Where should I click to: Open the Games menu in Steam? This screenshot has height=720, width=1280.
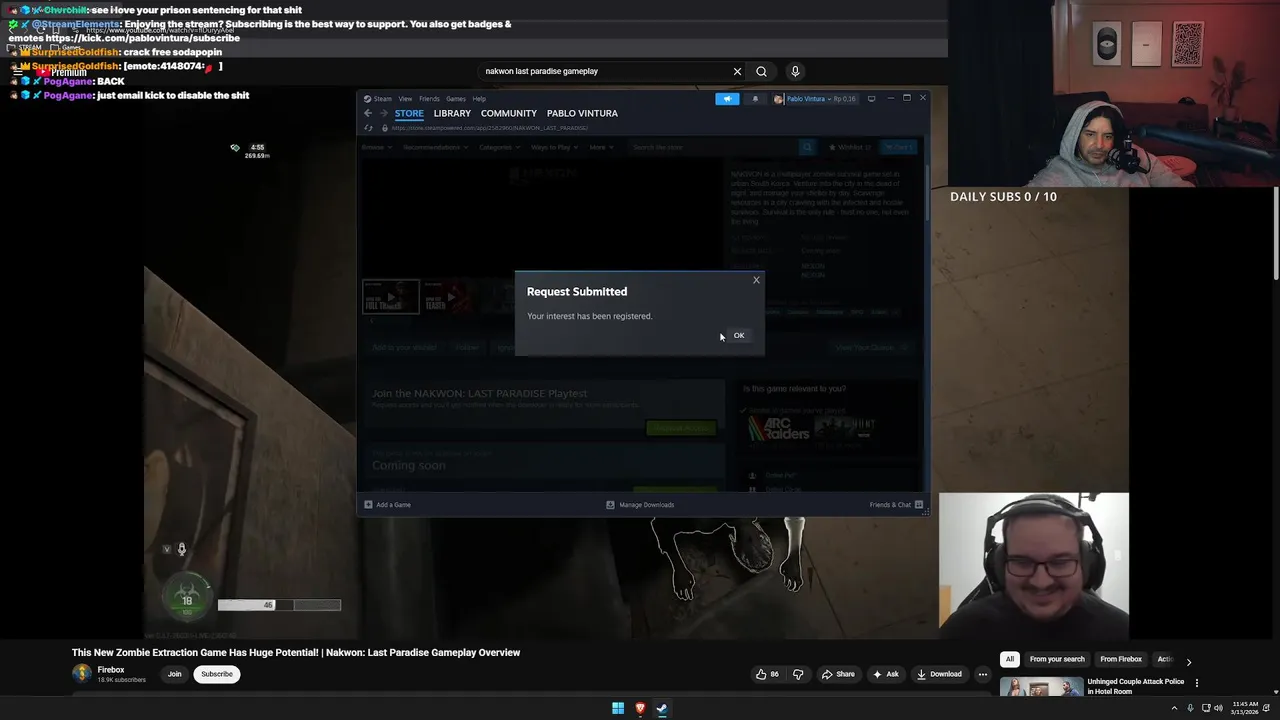[456, 99]
